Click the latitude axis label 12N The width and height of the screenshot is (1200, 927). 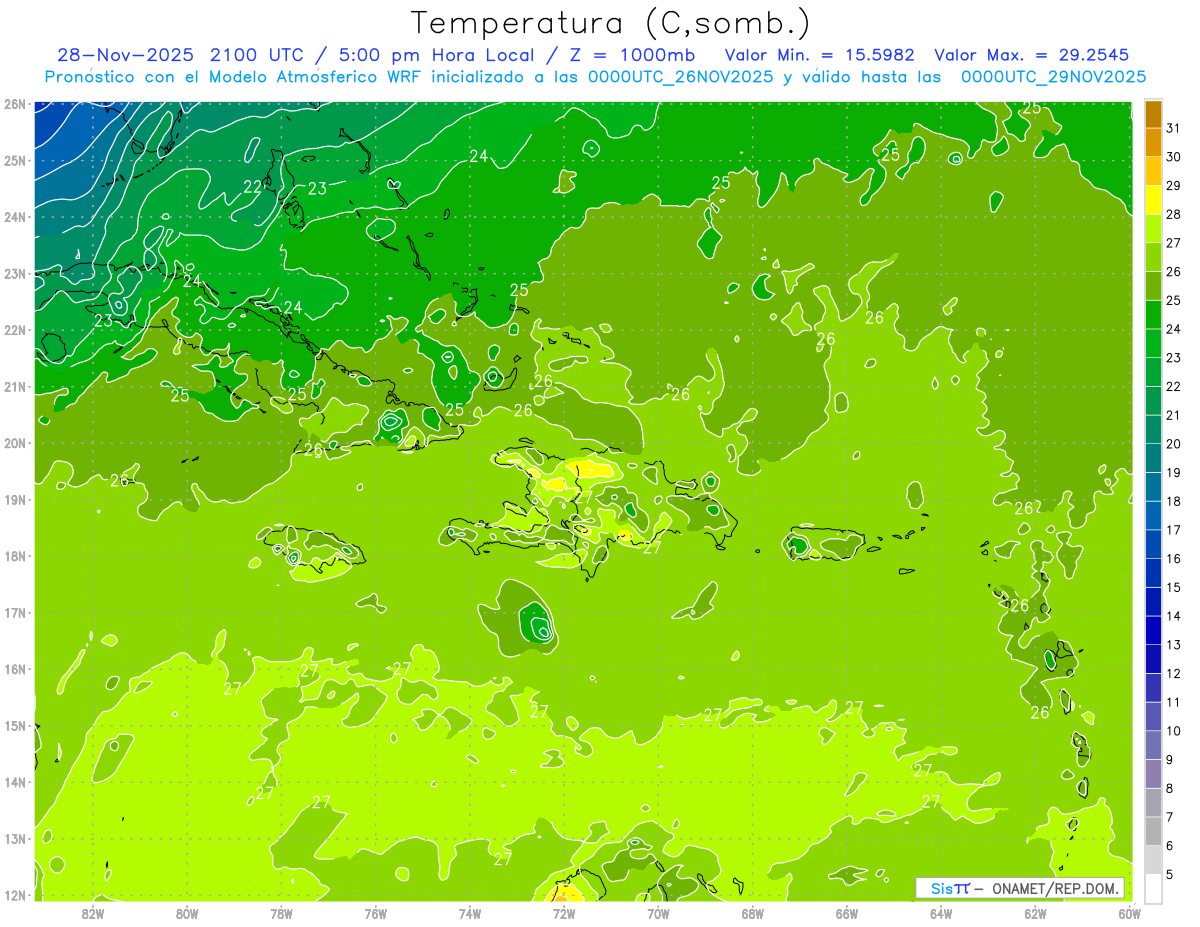click(x=14, y=895)
